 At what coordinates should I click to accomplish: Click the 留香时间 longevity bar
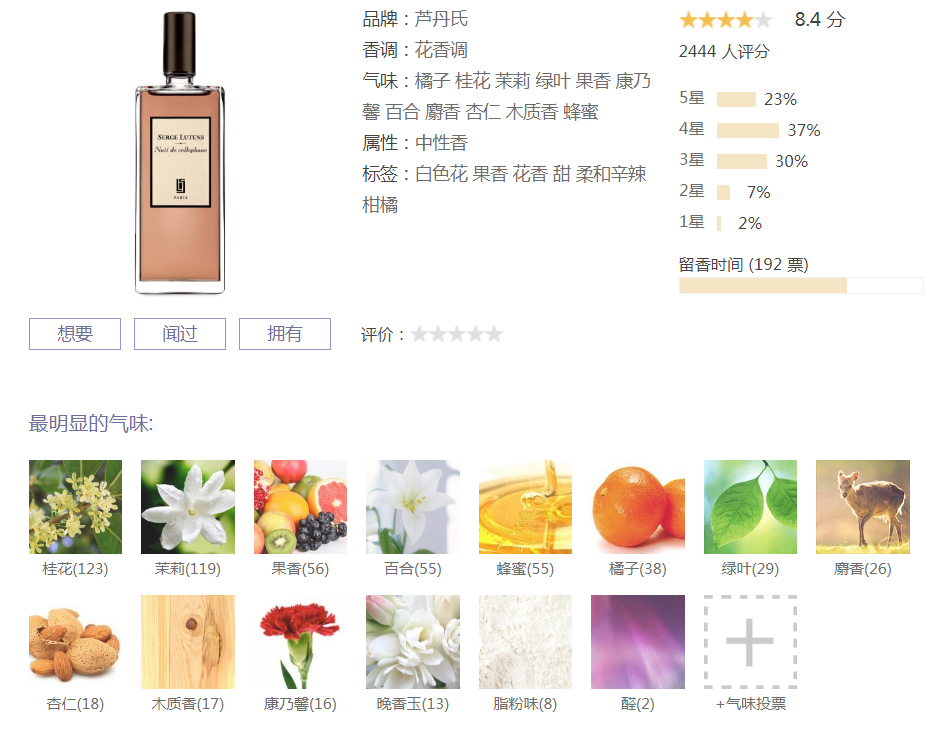[801, 286]
